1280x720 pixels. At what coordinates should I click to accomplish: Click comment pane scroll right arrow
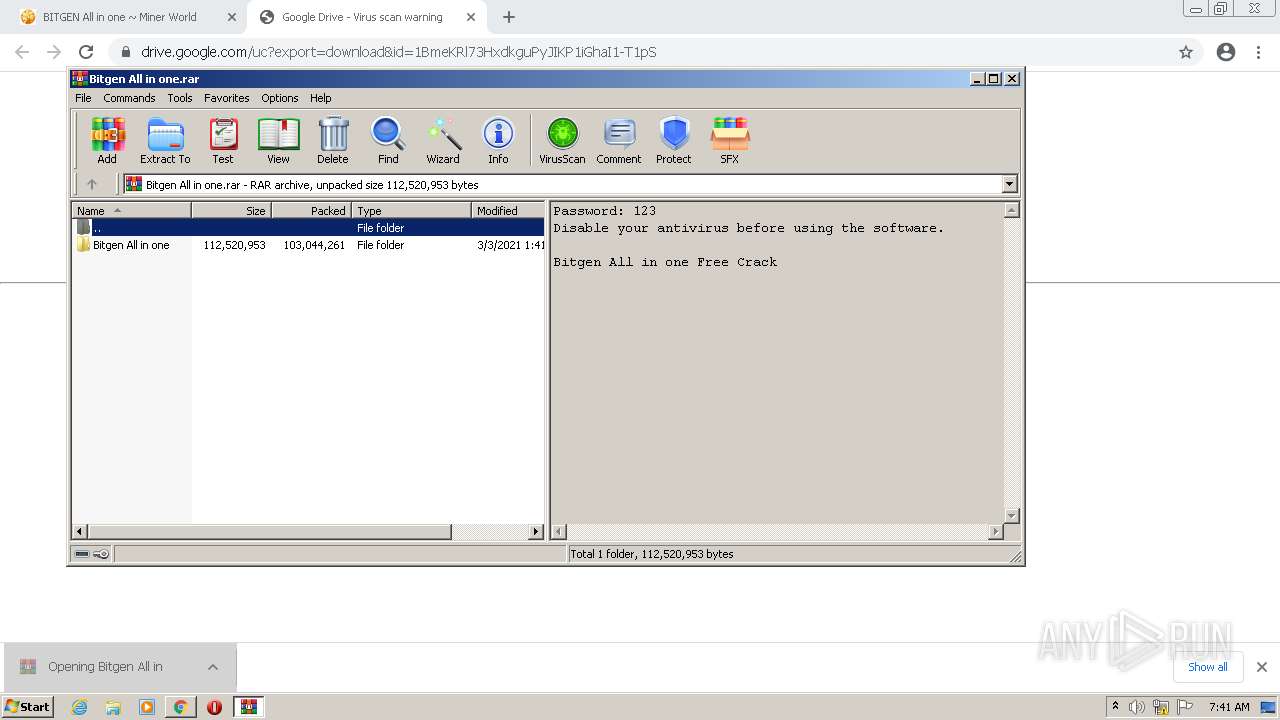coord(995,532)
